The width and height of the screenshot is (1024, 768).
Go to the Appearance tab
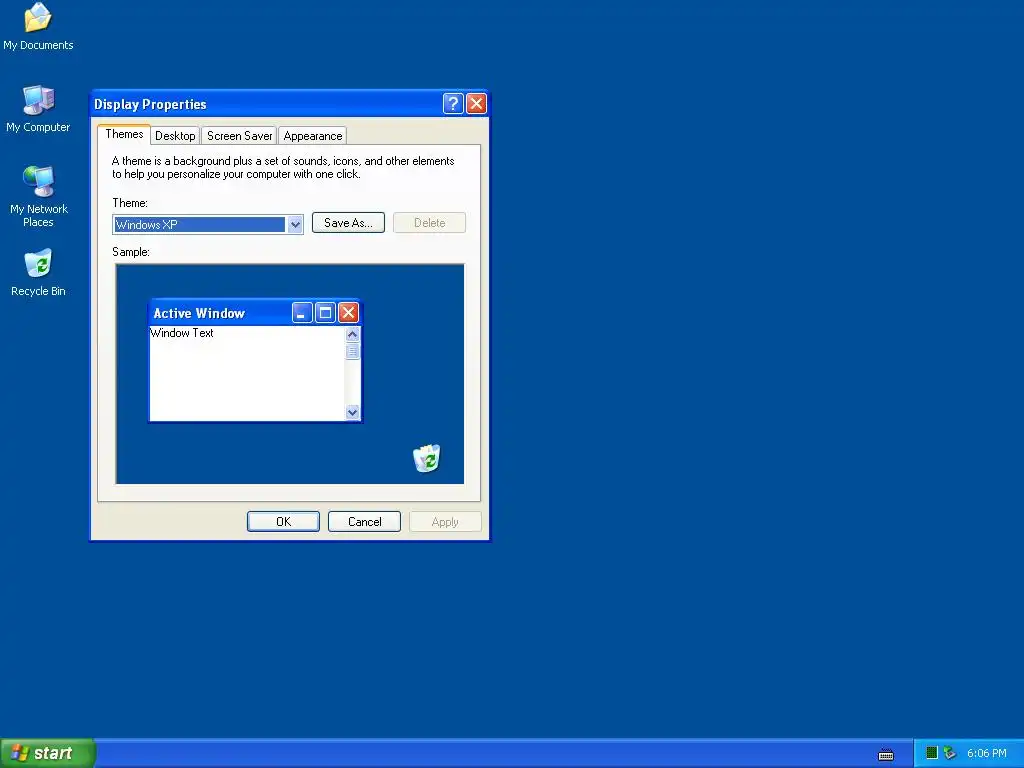tap(313, 136)
